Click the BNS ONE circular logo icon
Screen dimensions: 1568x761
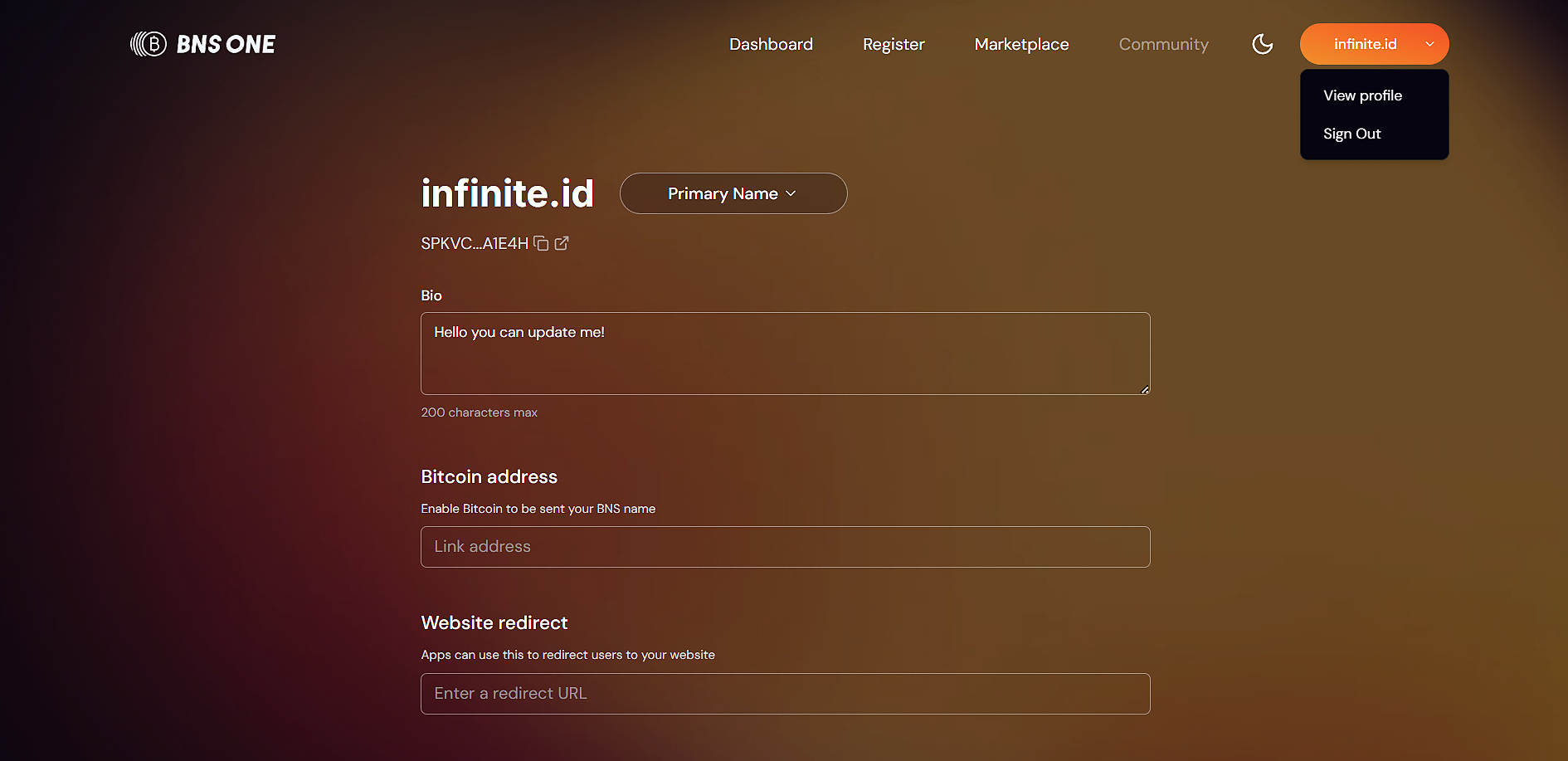coord(149,44)
